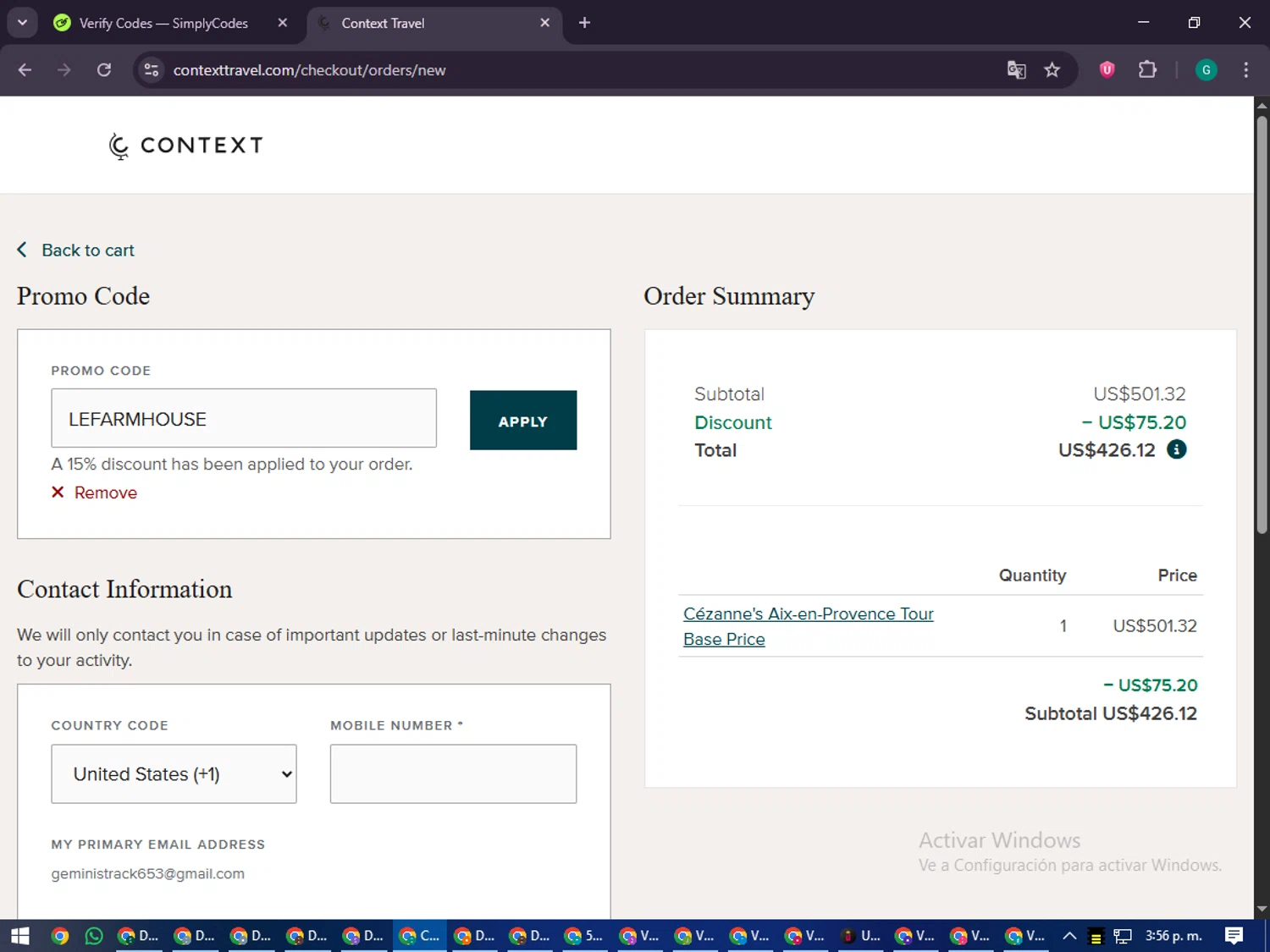Viewport: 1270px width, 952px height.
Task: Close the Verify Codes — SimplyCodes tab
Action: (283, 23)
